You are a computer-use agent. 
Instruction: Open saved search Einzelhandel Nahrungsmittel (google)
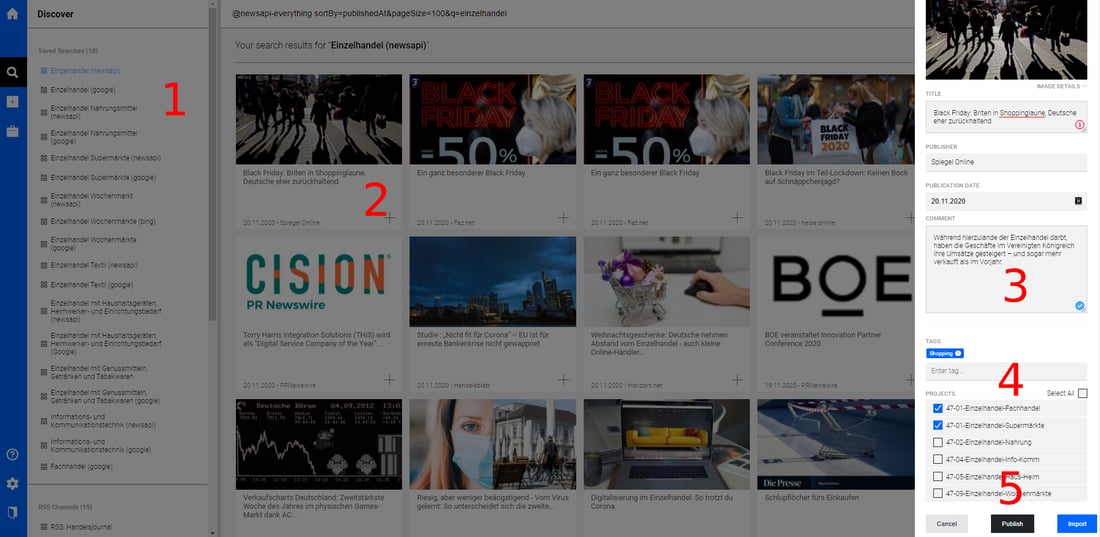(94, 137)
